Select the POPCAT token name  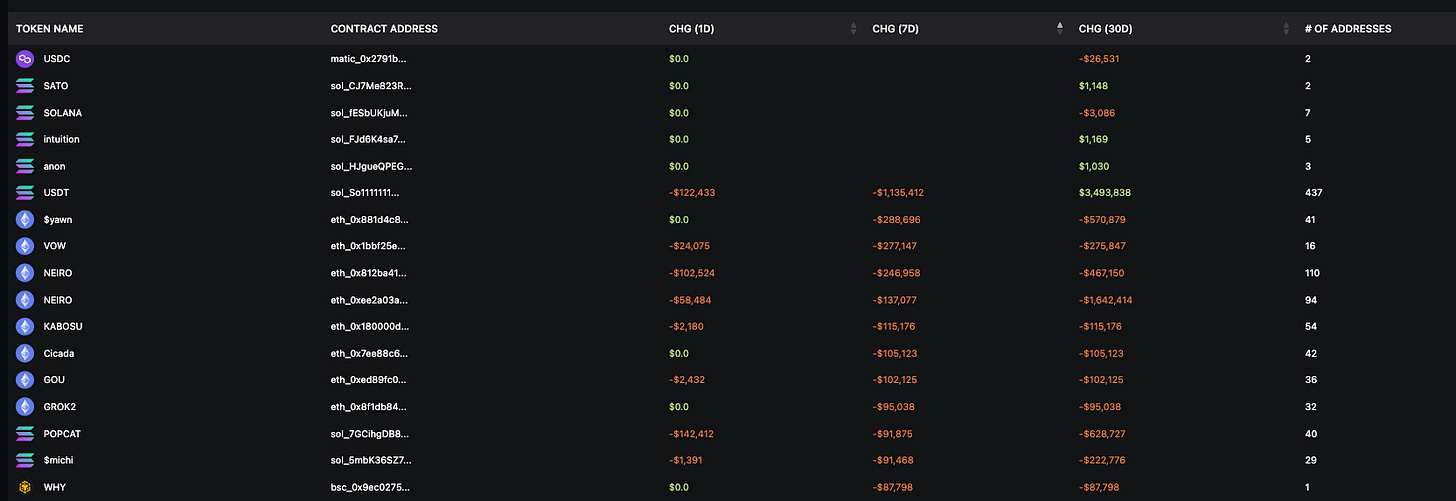[x=62, y=434]
